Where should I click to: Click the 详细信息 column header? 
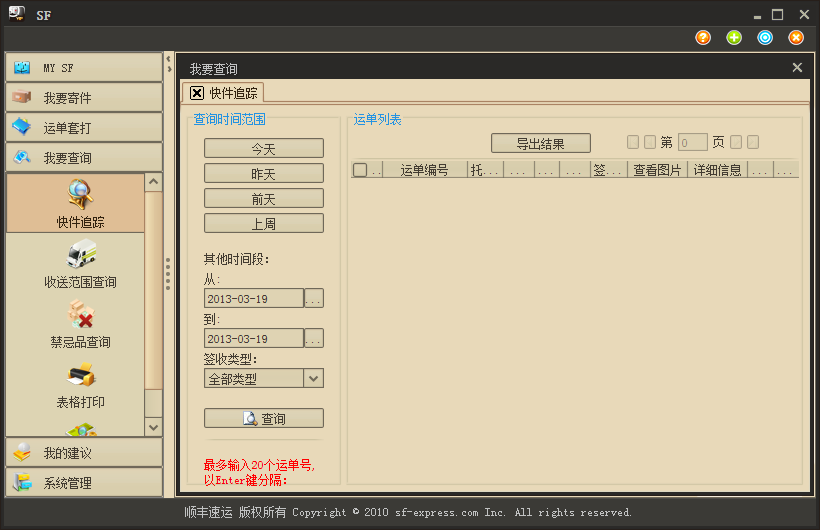[x=718, y=170]
